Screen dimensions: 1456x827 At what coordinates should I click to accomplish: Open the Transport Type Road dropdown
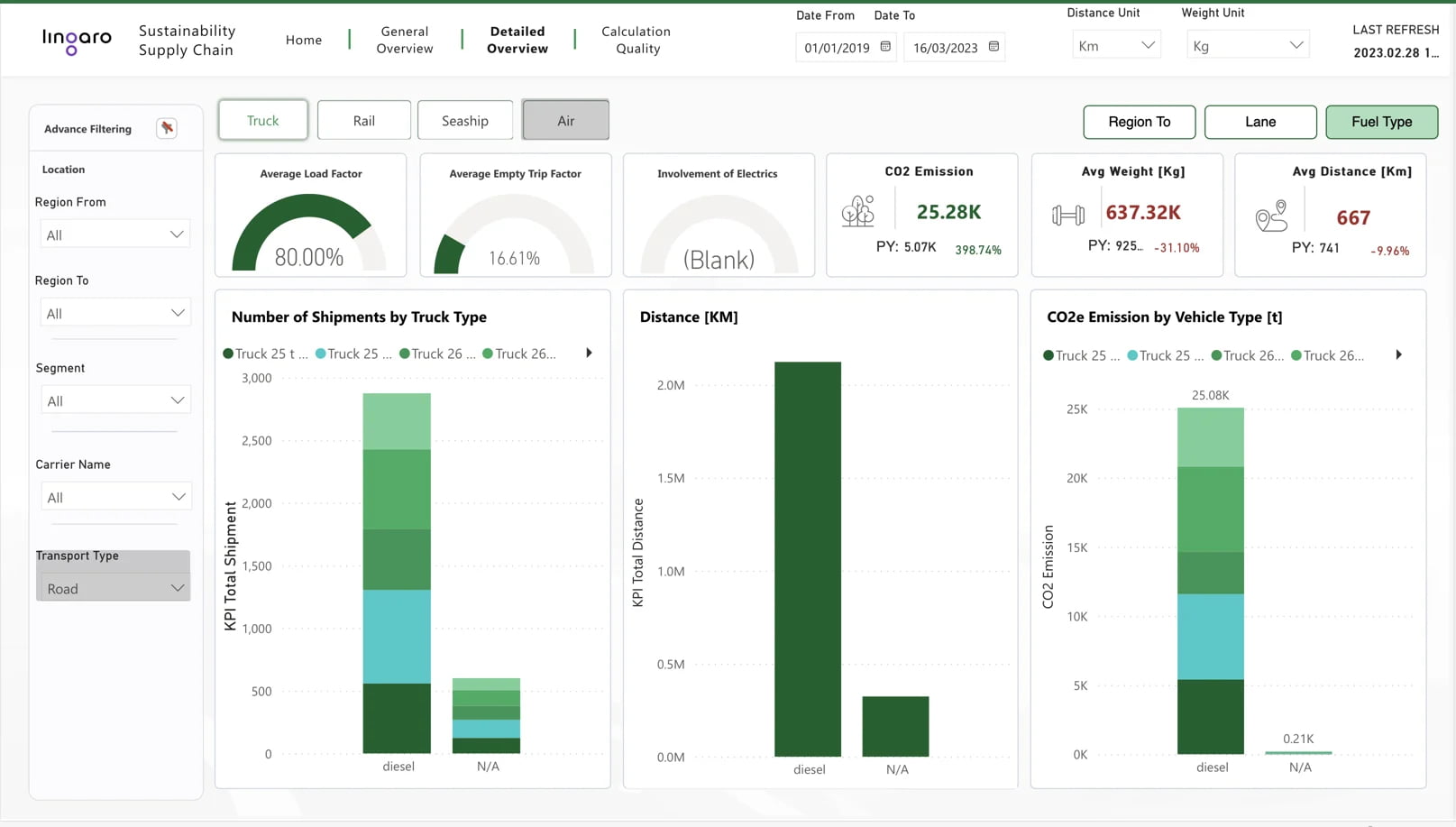114,588
